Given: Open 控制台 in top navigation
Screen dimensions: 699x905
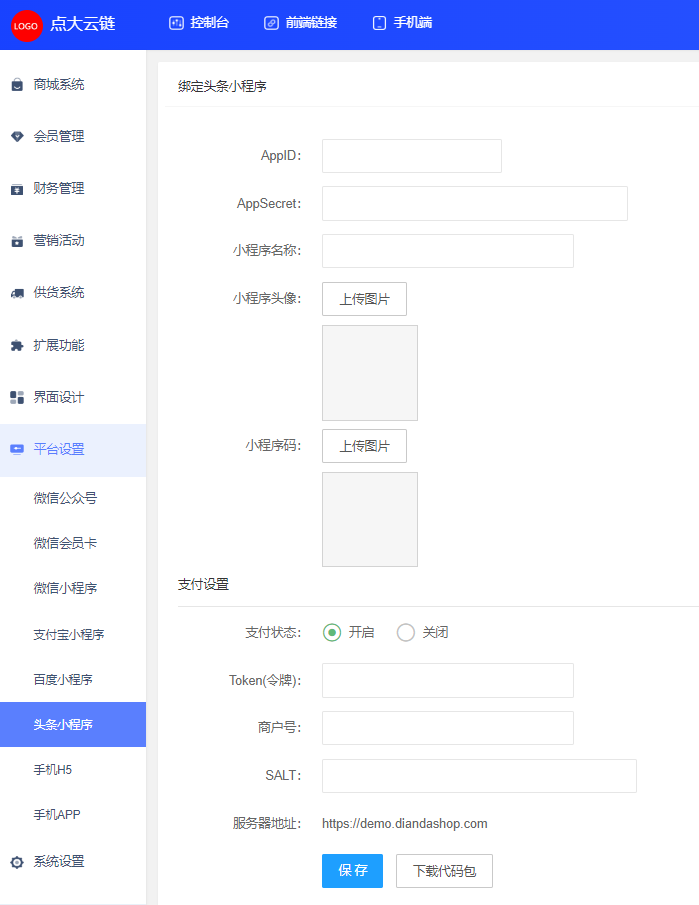Looking at the screenshot, I should [x=199, y=23].
